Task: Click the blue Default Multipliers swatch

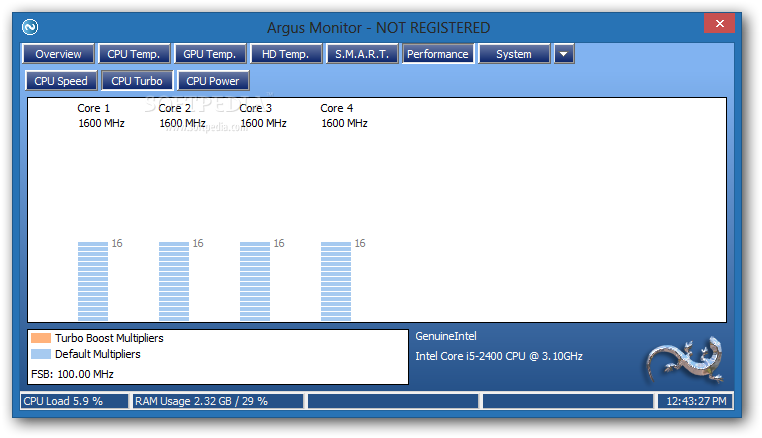Action: pyautogui.click(x=41, y=354)
